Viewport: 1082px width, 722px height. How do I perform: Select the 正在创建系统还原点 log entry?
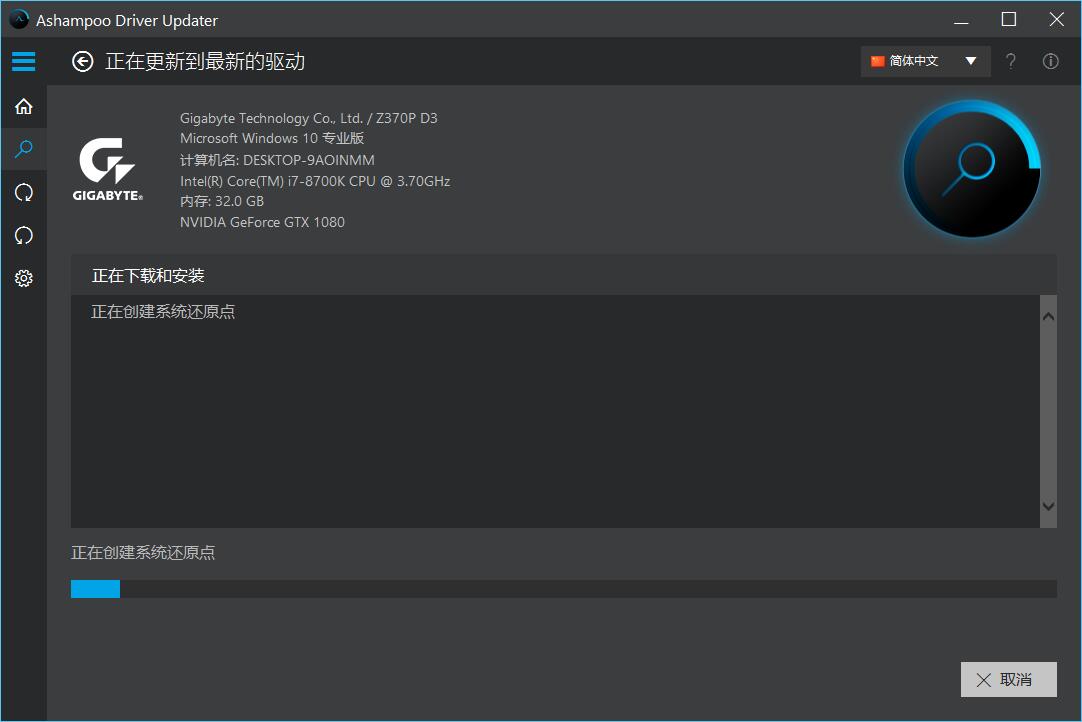162,311
